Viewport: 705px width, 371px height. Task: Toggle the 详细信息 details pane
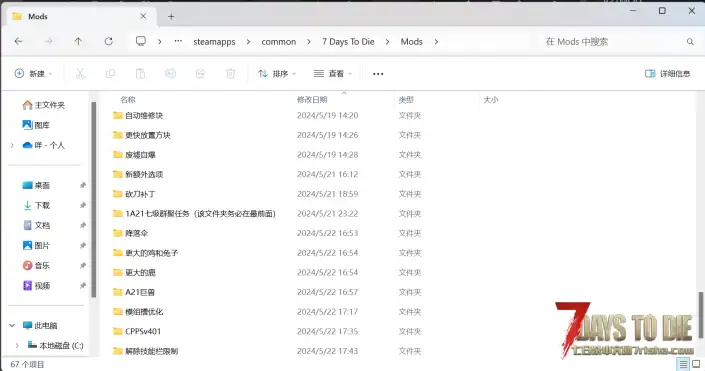coord(667,73)
